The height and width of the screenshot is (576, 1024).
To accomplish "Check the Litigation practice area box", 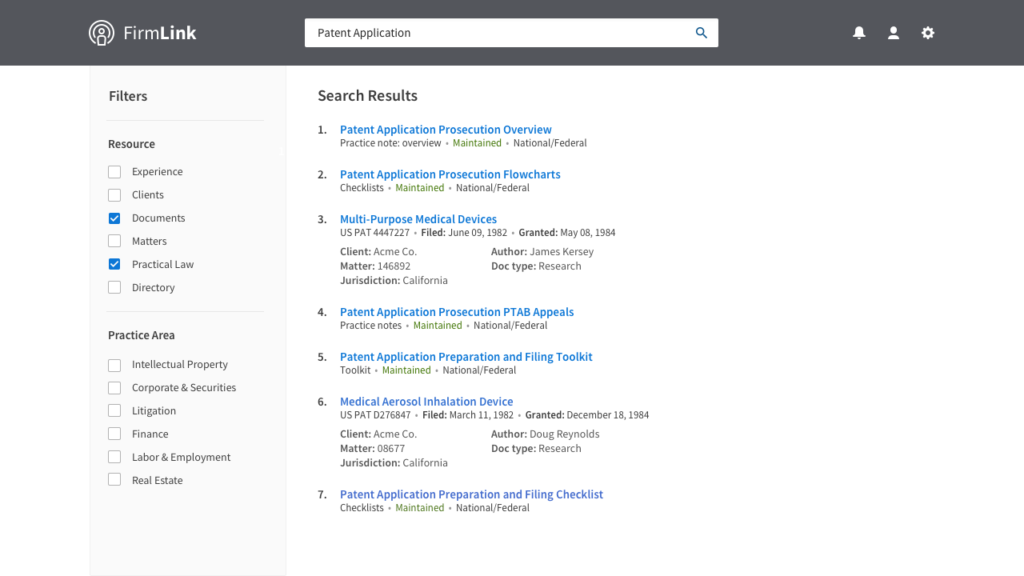I will [115, 411].
